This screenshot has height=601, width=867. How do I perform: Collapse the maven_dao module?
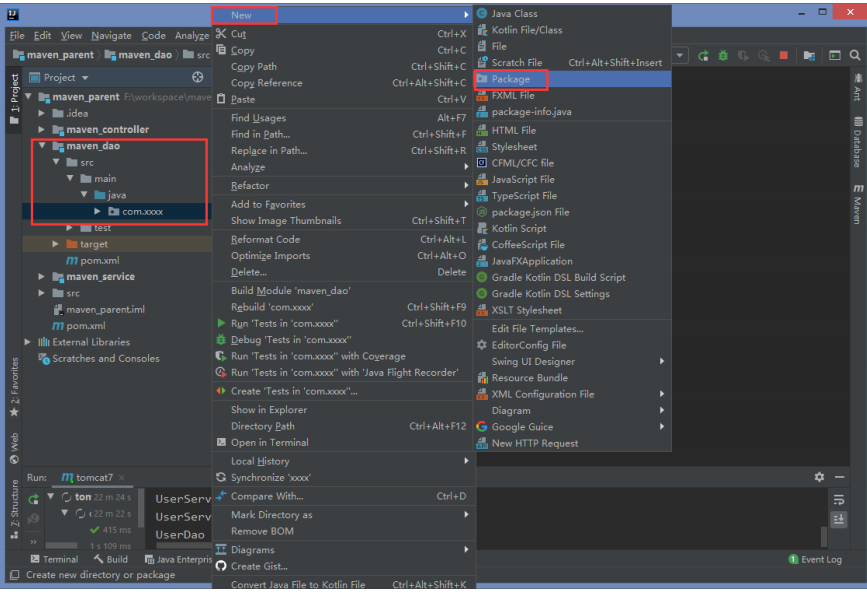pyautogui.click(x=41, y=146)
